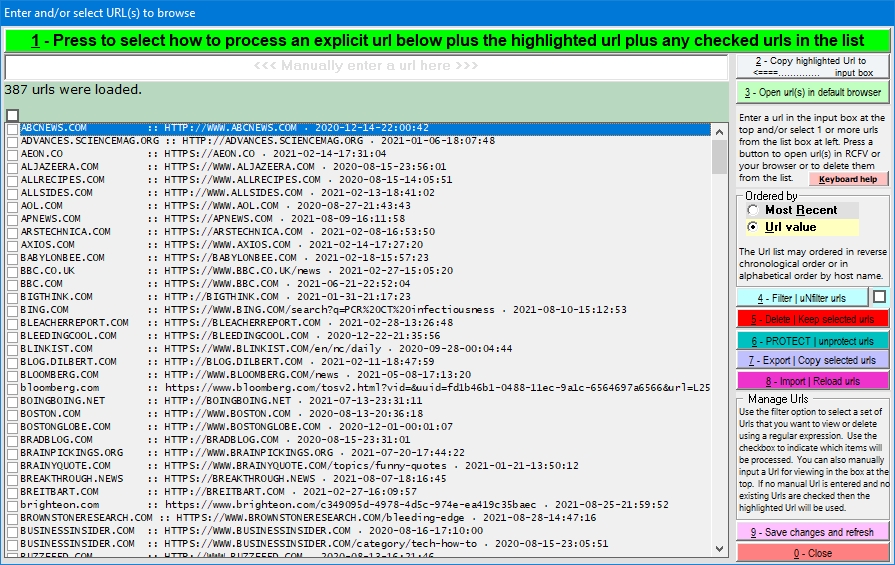Check the ABCNEWS.COM row checkbox
This screenshot has width=895, height=565.
tap(13, 128)
